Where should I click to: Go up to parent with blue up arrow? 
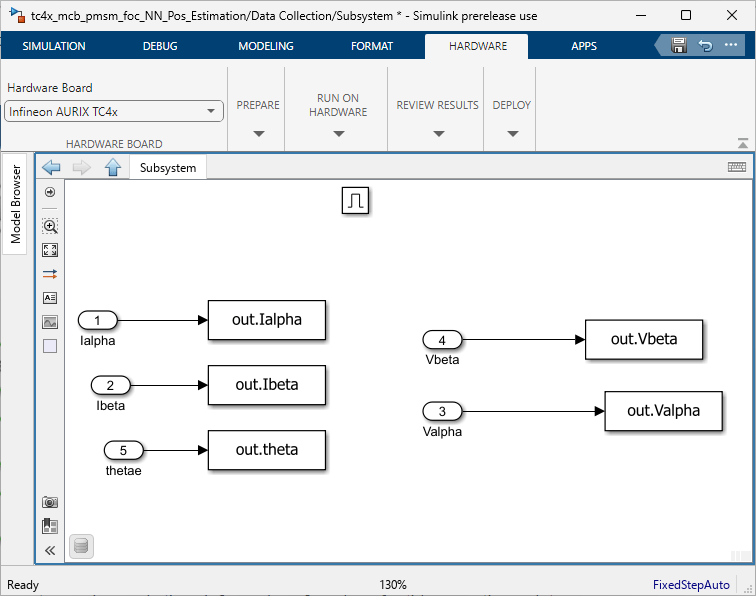(113, 167)
